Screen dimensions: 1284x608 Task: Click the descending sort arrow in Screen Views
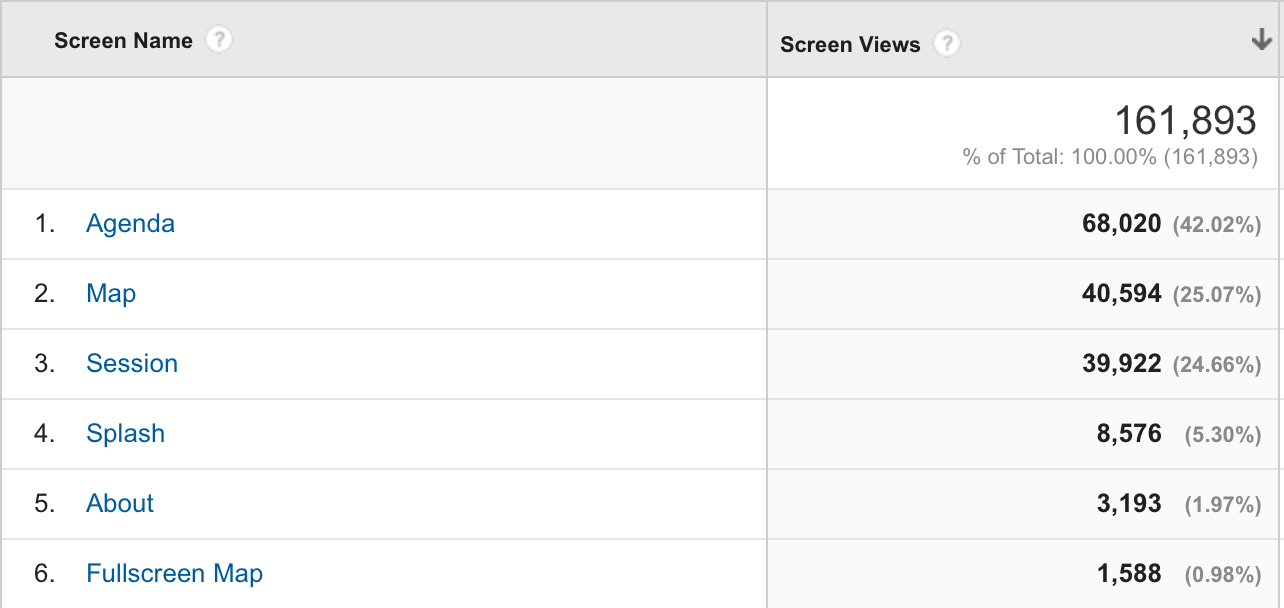click(1260, 41)
